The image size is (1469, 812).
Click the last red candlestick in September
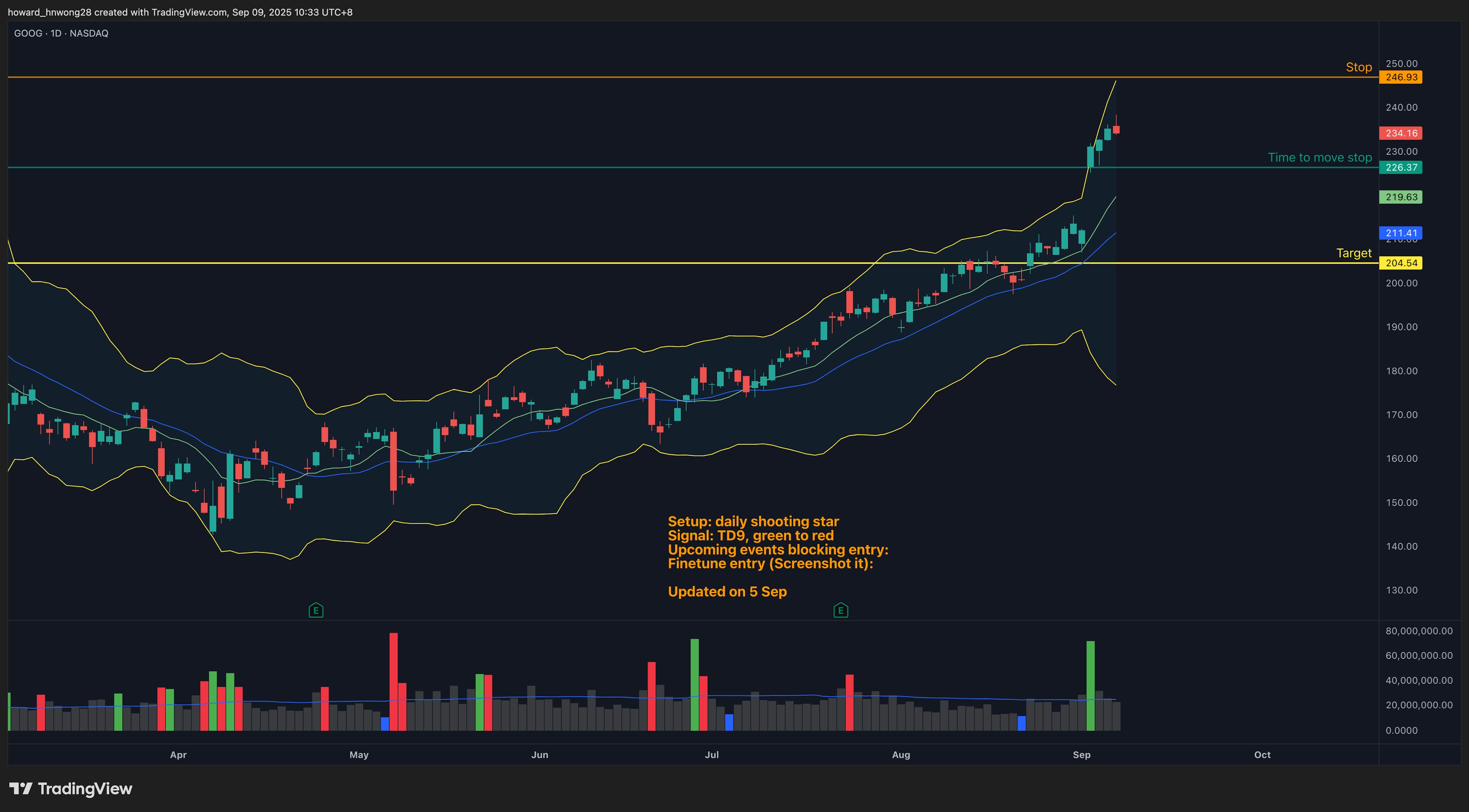[x=1116, y=129]
